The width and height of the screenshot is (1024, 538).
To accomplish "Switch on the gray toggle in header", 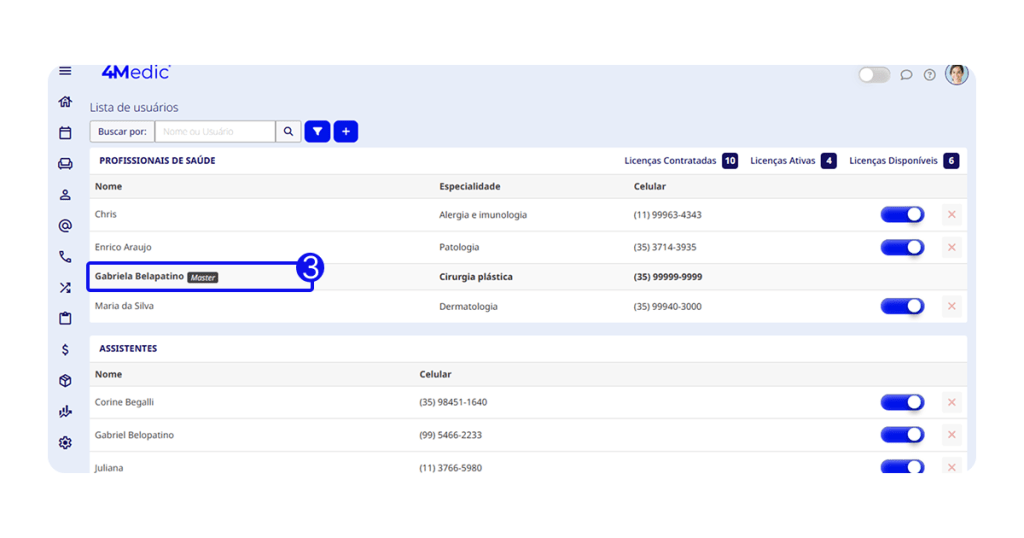I will [874, 75].
